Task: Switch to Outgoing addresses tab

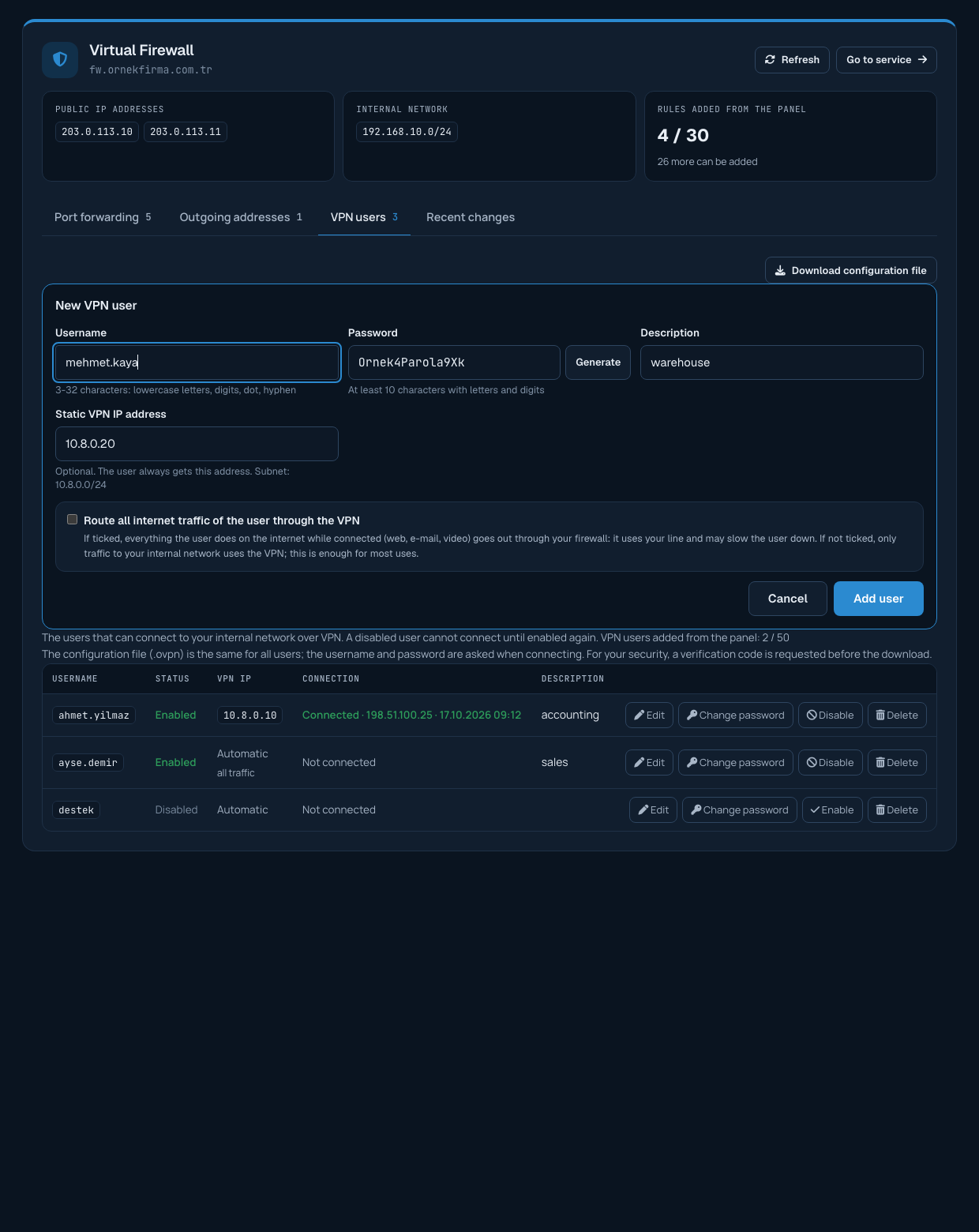Action: 241,217
